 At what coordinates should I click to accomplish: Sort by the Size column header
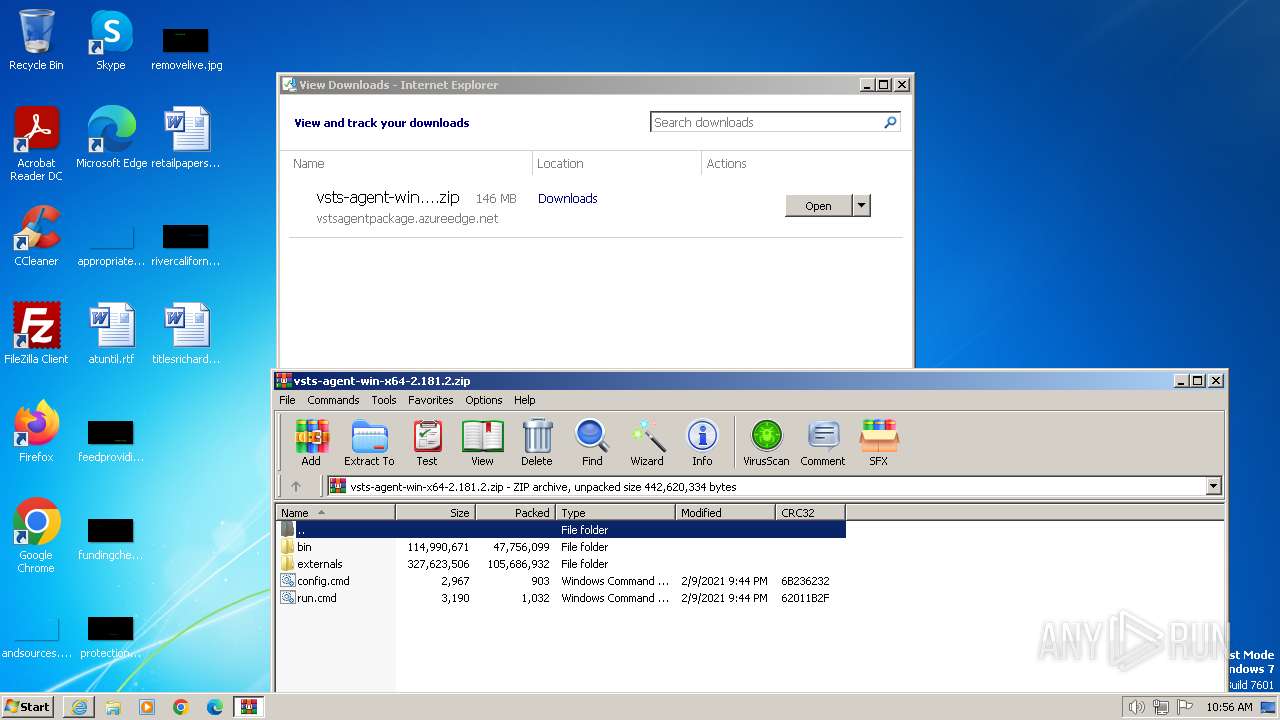coord(436,512)
